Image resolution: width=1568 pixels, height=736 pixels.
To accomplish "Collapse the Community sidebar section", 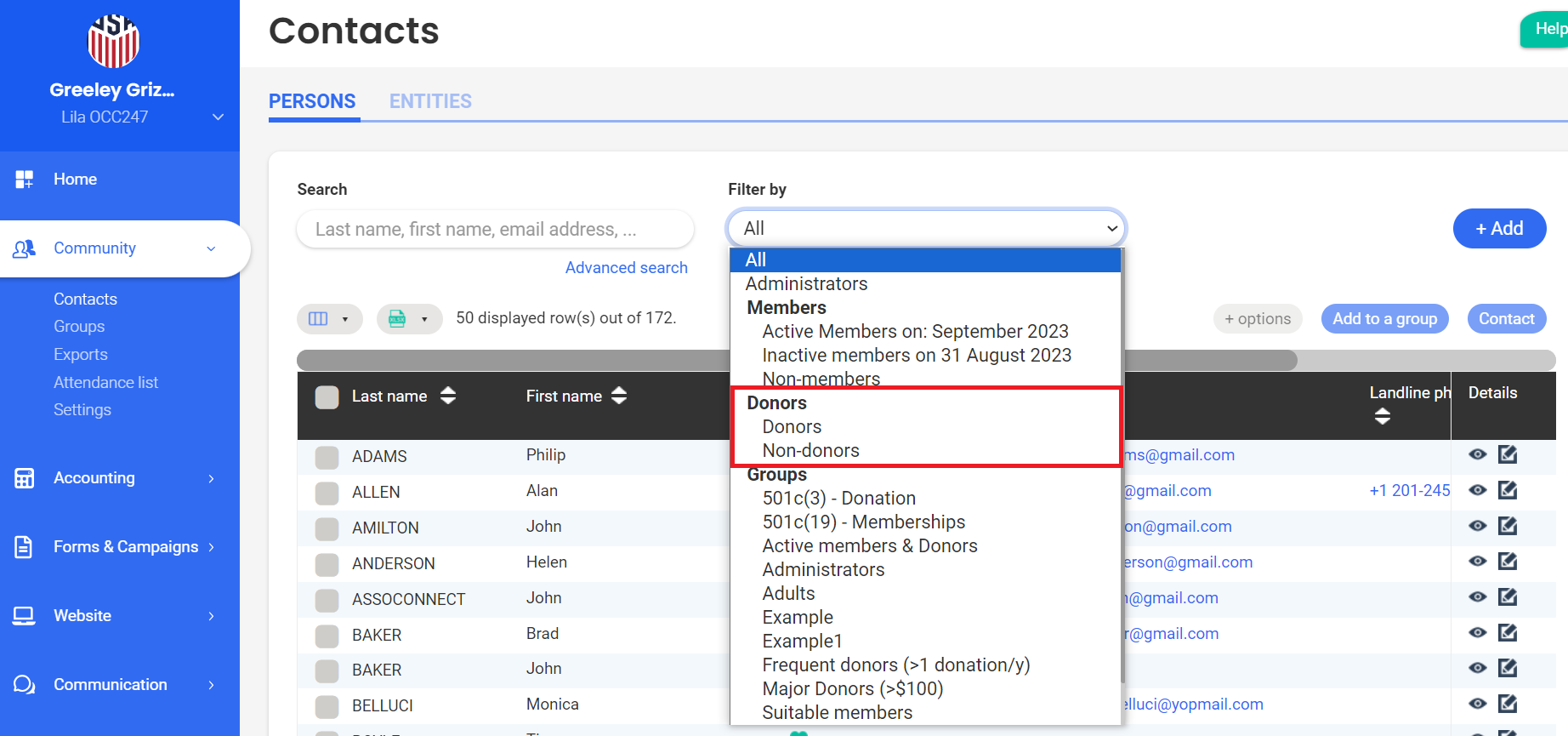I will pyautogui.click(x=211, y=248).
